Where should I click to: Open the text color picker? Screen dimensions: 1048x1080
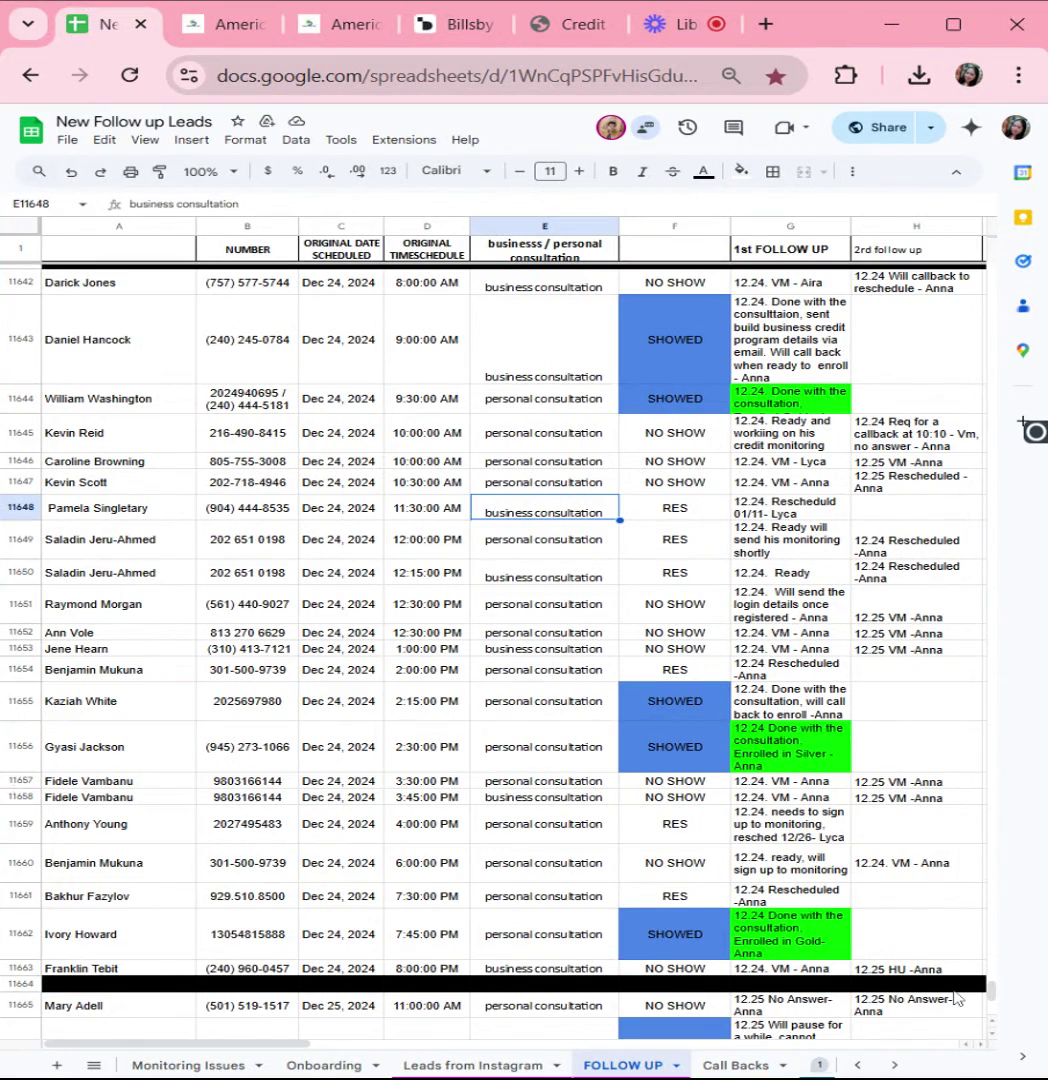[x=703, y=172]
